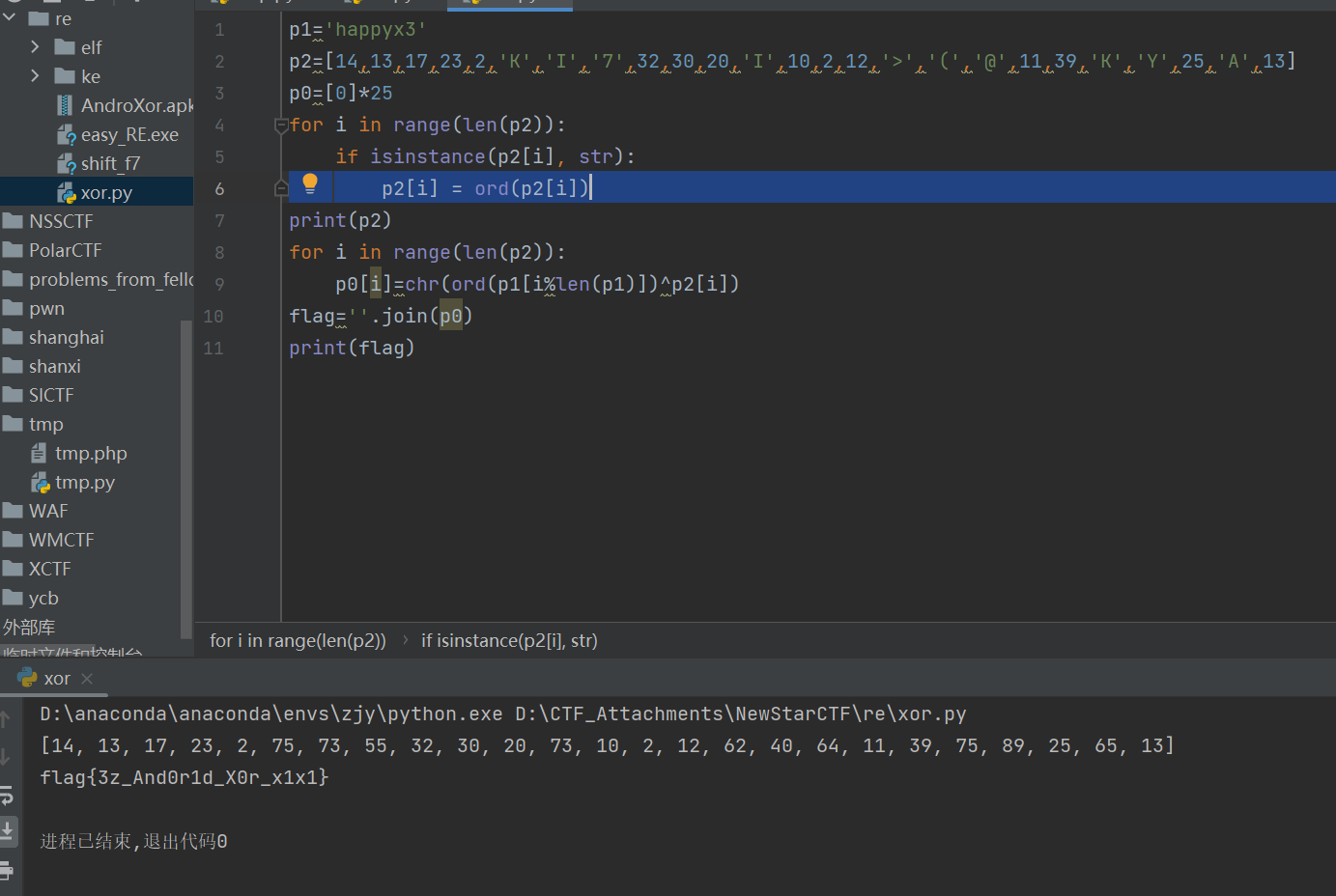Collapse the re folder
Image resolution: width=1336 pixels, height=896 pixels.
coord(10,18)
